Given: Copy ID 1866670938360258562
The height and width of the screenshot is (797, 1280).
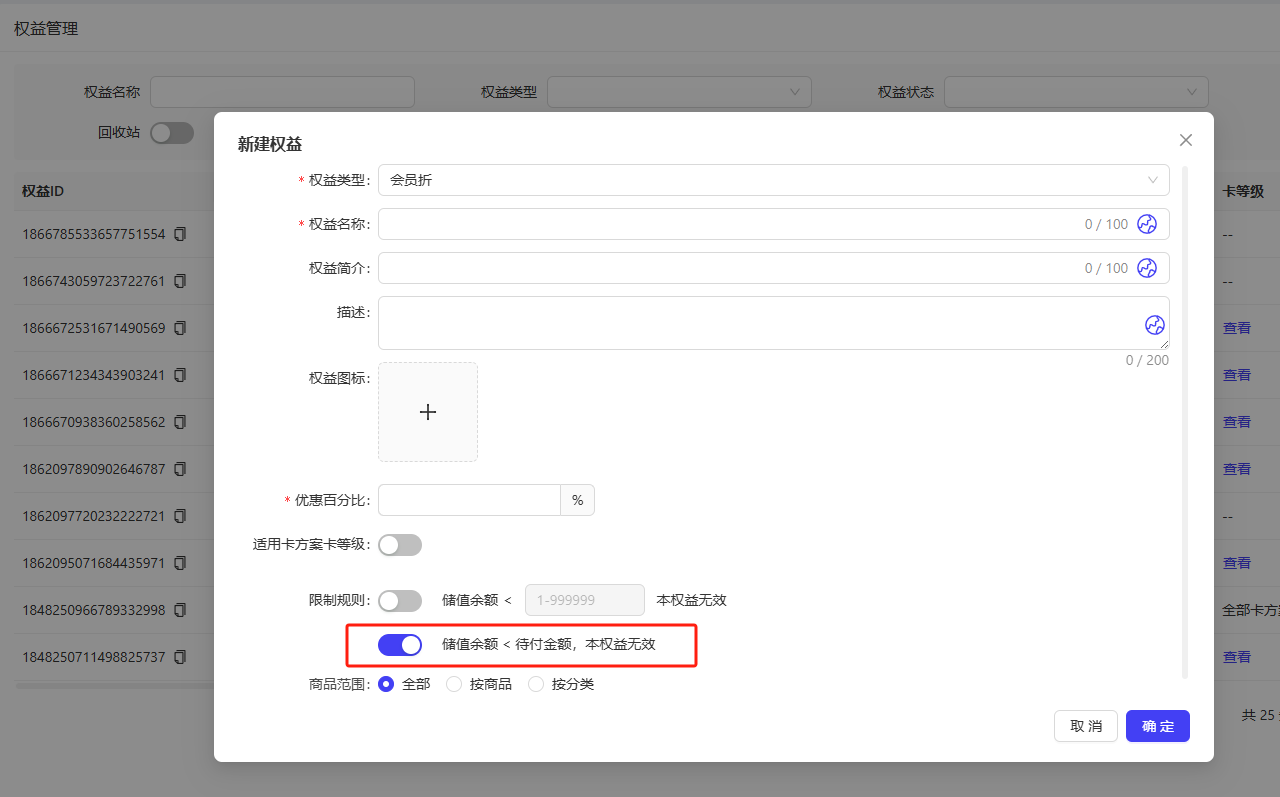Looking at the screenshot, I should (180, 422).
